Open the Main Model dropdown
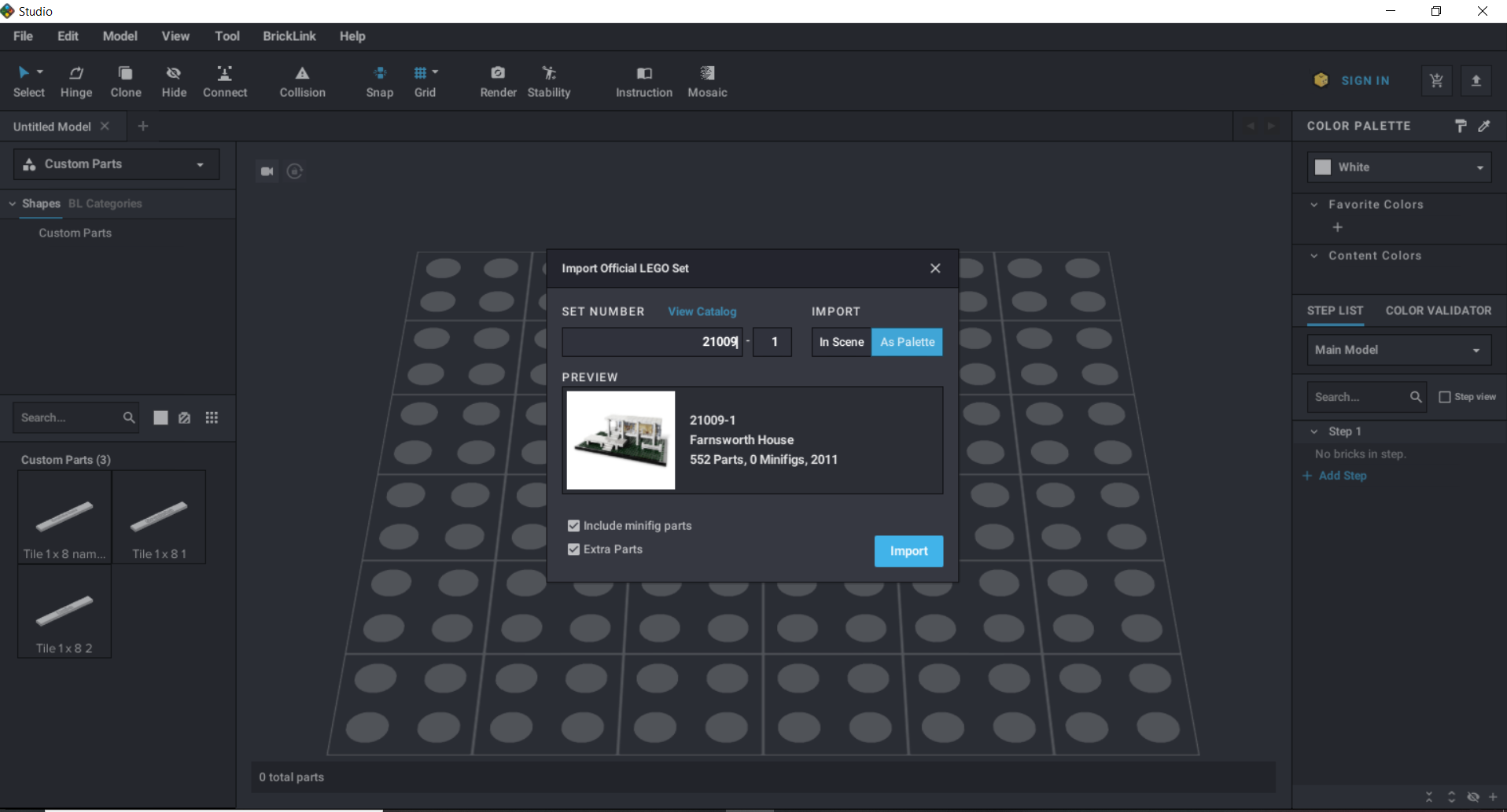The width and height of the screenshot is (1507, 812). click(1399, 350)
